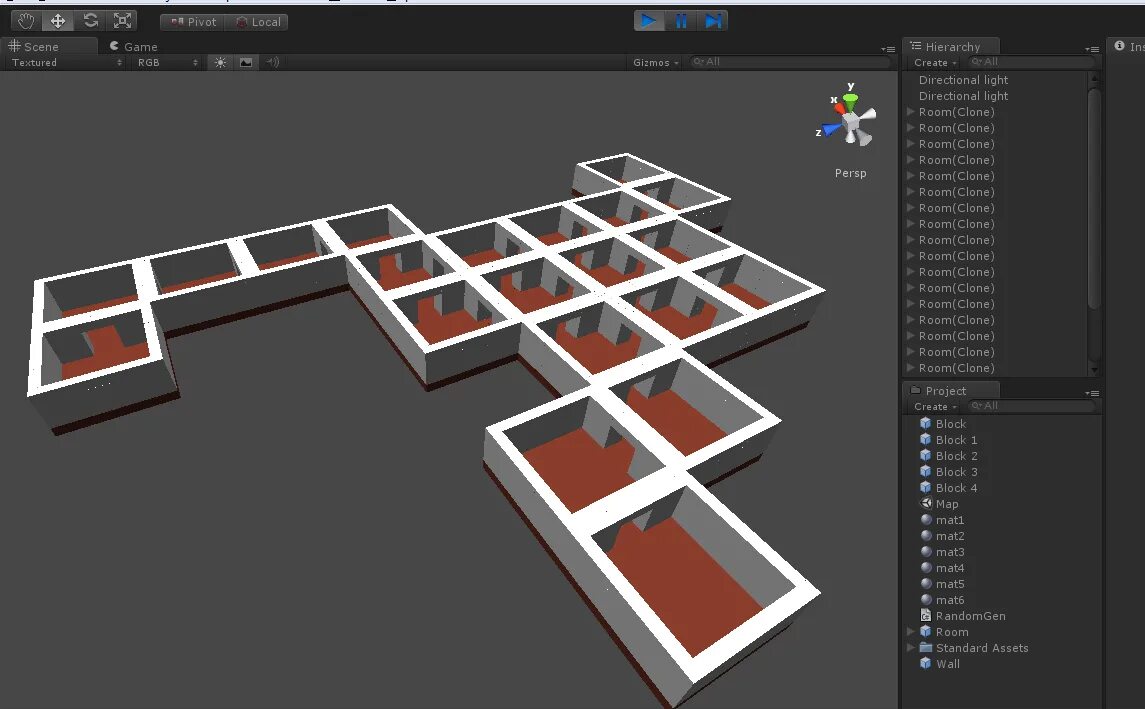Click the Hierarchy vertical scrollbar
This screenshot has height=709, width=1145.
pos(1094,197)
